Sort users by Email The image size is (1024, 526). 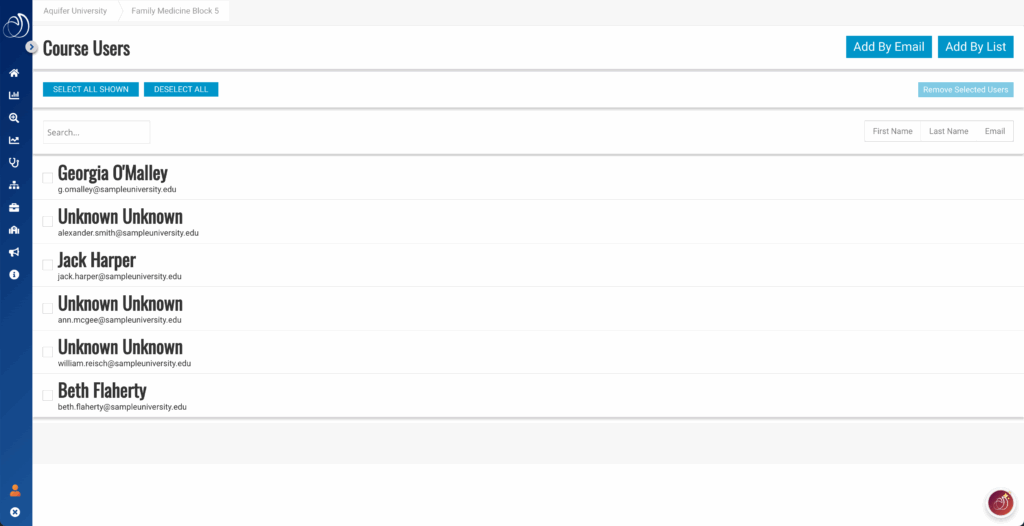pyautogui.click(x=994, y=131)
